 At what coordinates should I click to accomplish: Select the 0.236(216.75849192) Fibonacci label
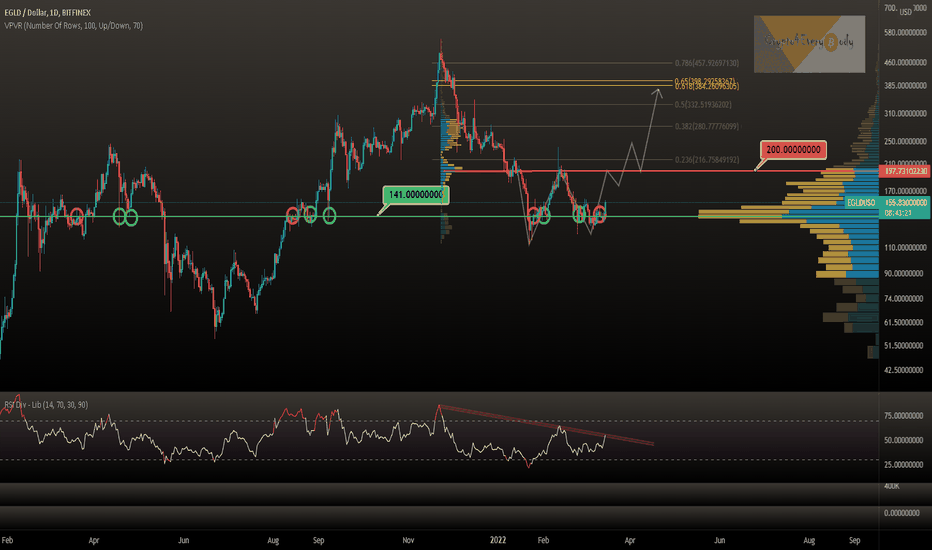tap(707, 160)
